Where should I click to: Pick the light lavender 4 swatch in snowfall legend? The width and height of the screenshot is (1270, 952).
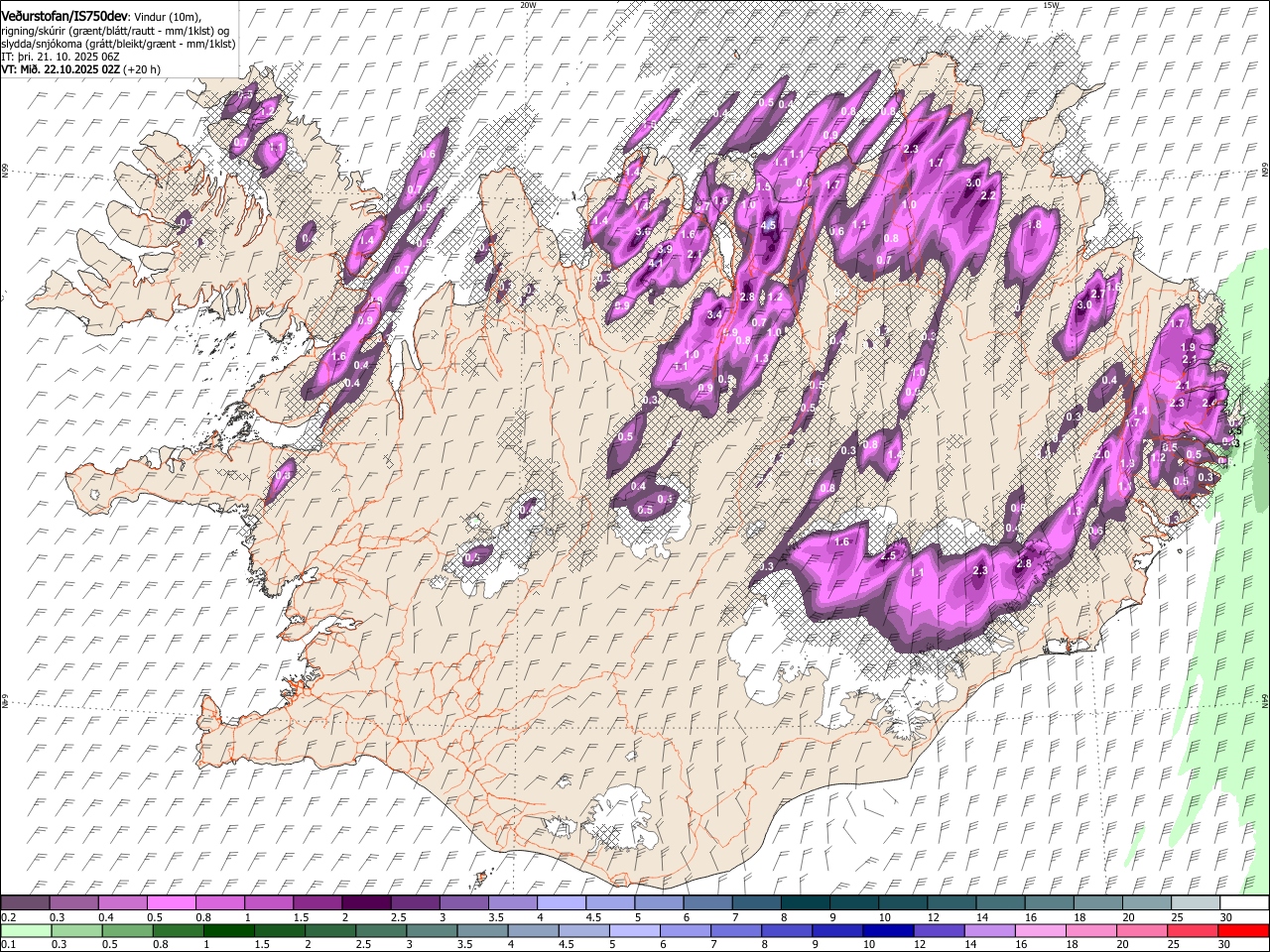click(560, 902)
